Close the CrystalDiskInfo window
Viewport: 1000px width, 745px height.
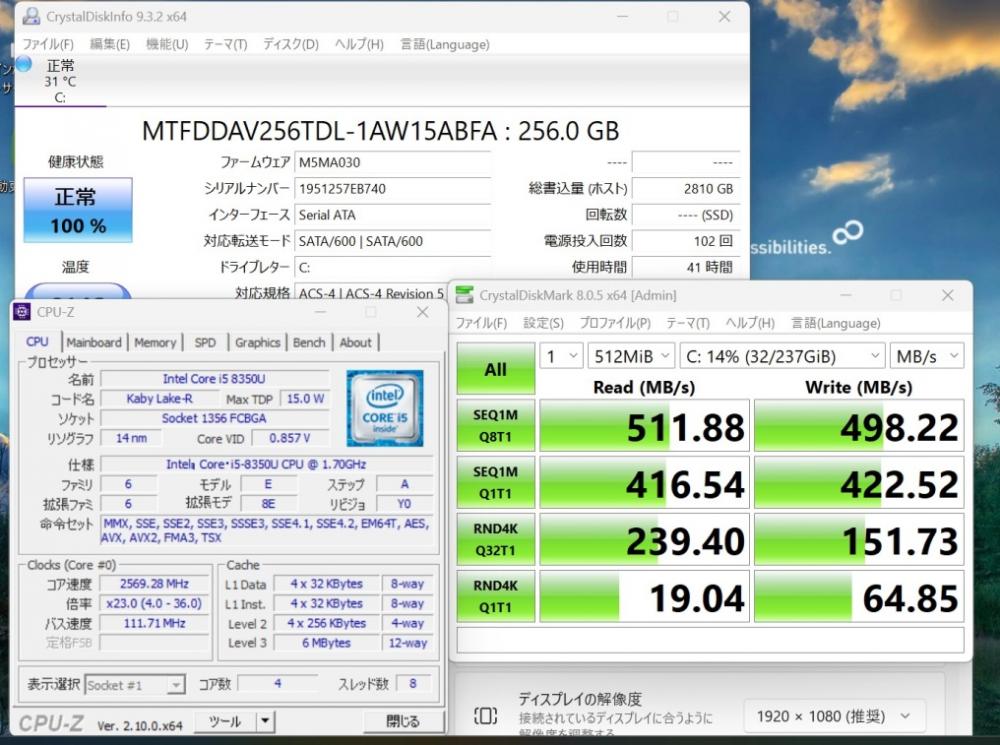(724, 17)
